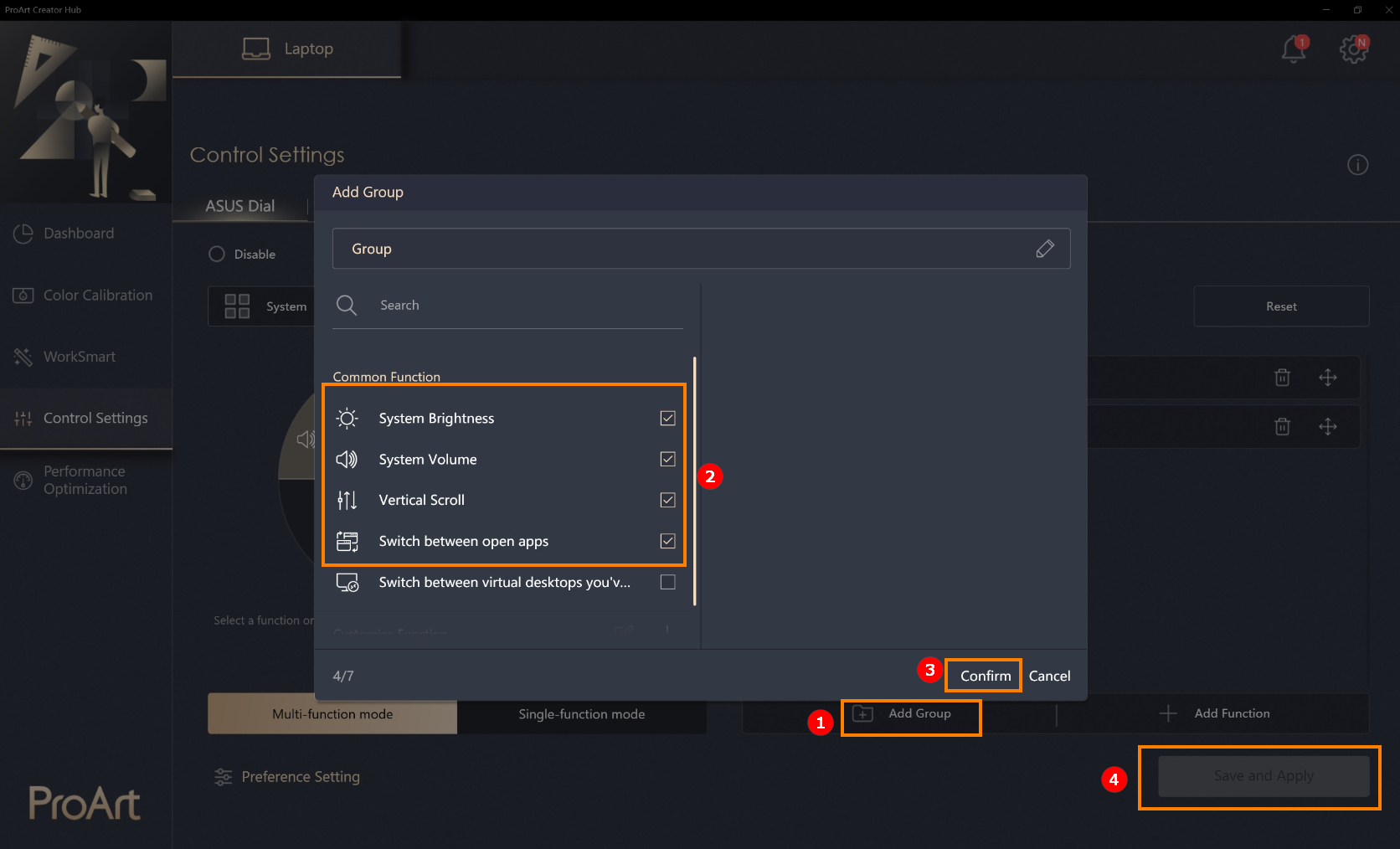
Task: Check Switch between virtual desktops checkbox
Action: point(667,582)
